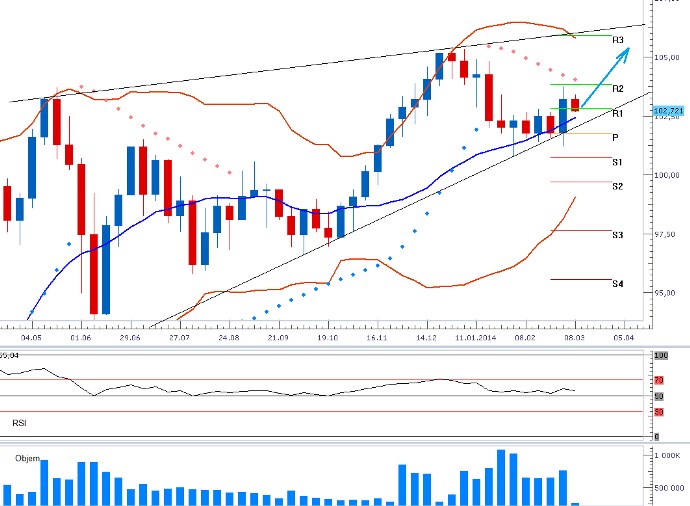This screenshot has height=506, width=690.
Task: Click the 95,00 price axis value
Action: tap(665, 293)
